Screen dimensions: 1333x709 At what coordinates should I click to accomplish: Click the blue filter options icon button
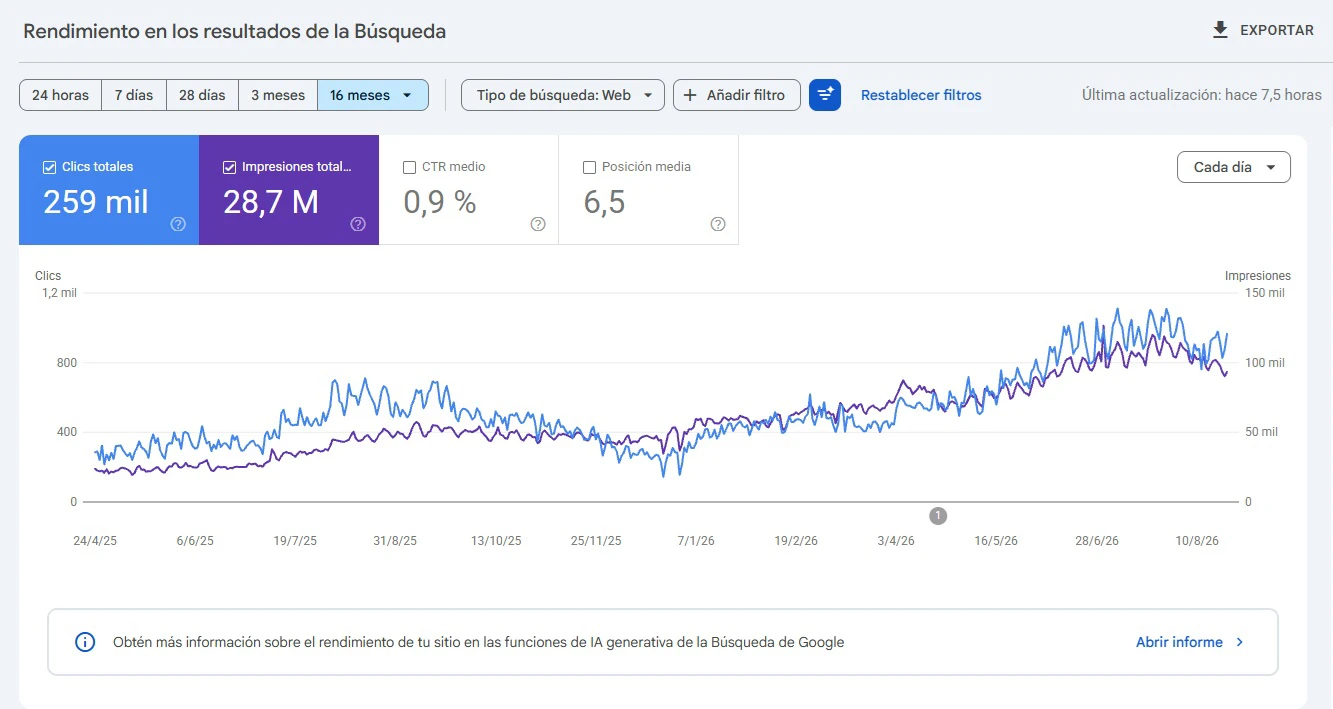tap(825, 95)
